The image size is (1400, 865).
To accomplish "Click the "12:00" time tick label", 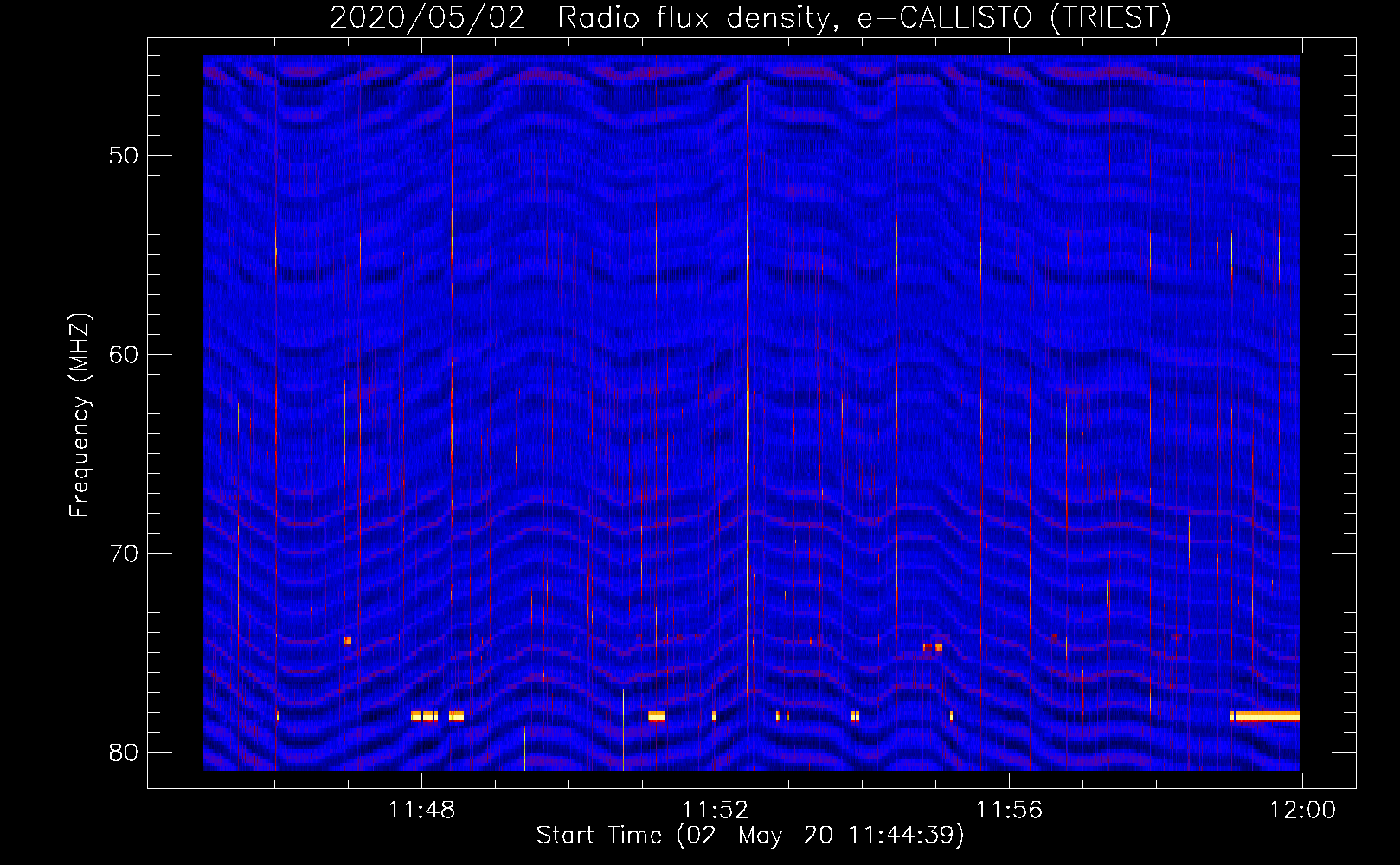I will [1302, 811].
